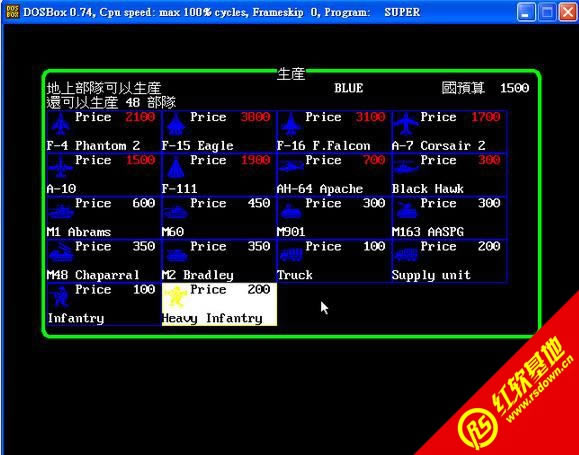
Task: Choose the M60 tank unit
Action: coord(219,218)
